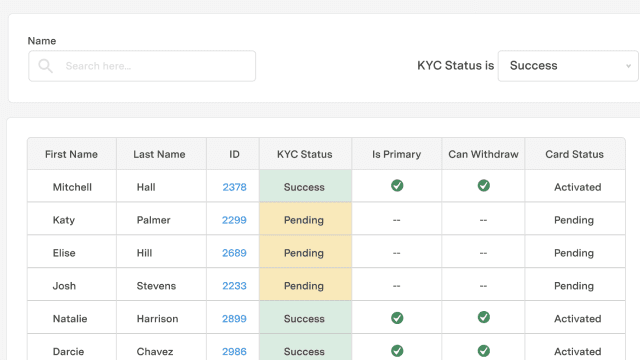Click the KYC Status column header
The width and height of the screenshot is (640, 360).
coord(305,154)
